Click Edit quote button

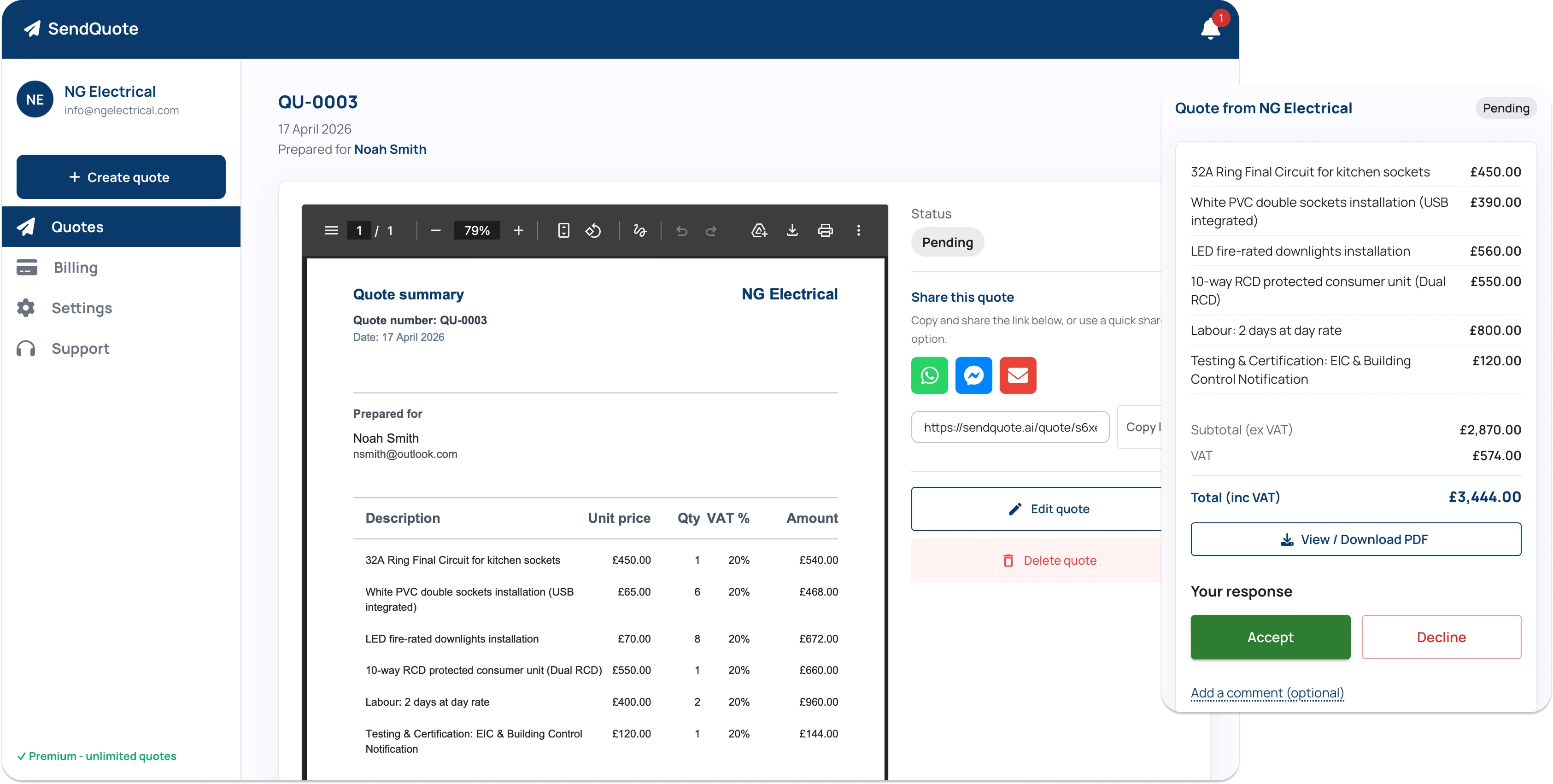point(1037,509)
